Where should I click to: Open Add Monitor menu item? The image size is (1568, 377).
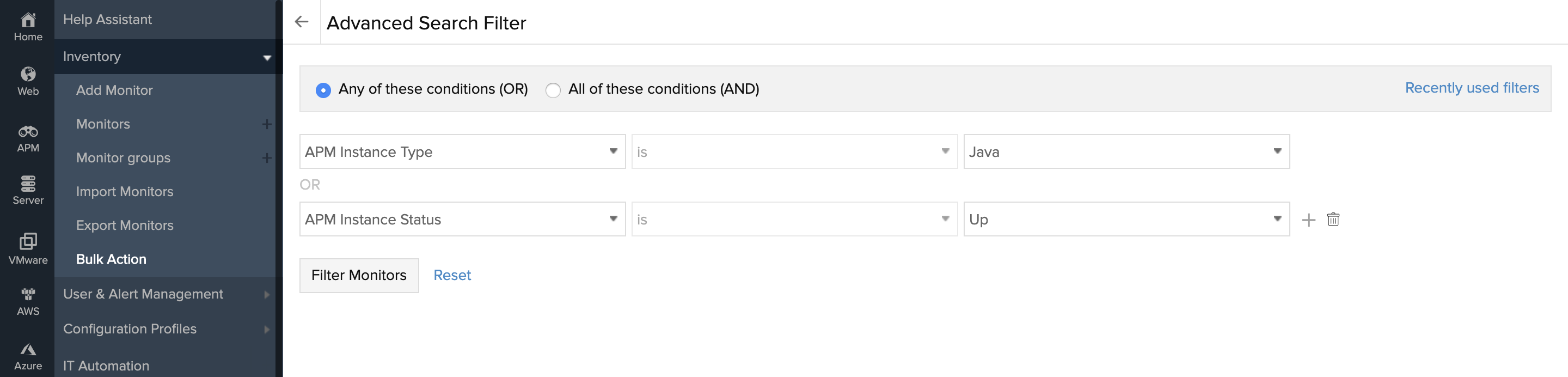point(114,90)
